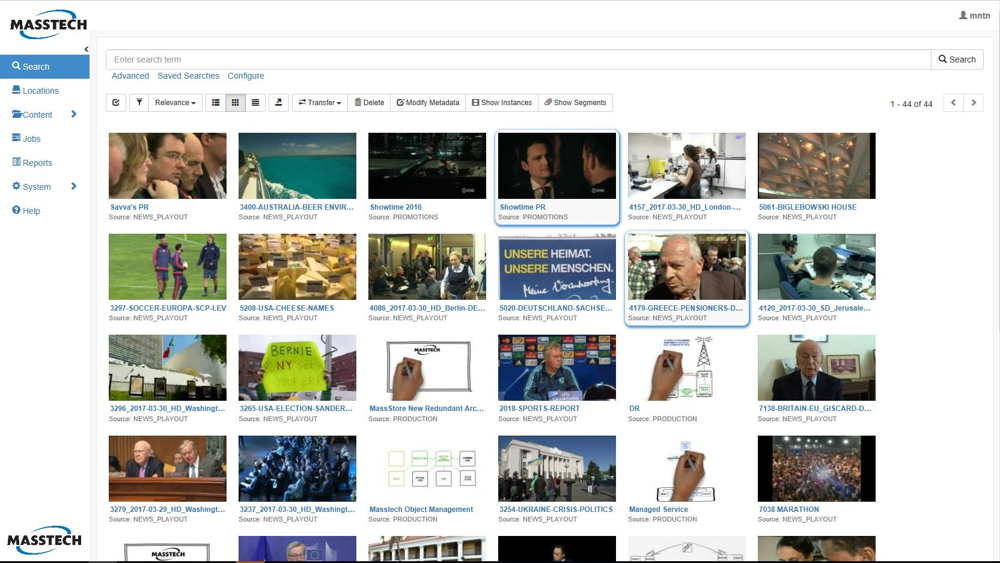Image resolution: width=1000 pixels, height=563 pixels.
Task: Select the Managed Service thumbnail
Action: tap(687, 469)
